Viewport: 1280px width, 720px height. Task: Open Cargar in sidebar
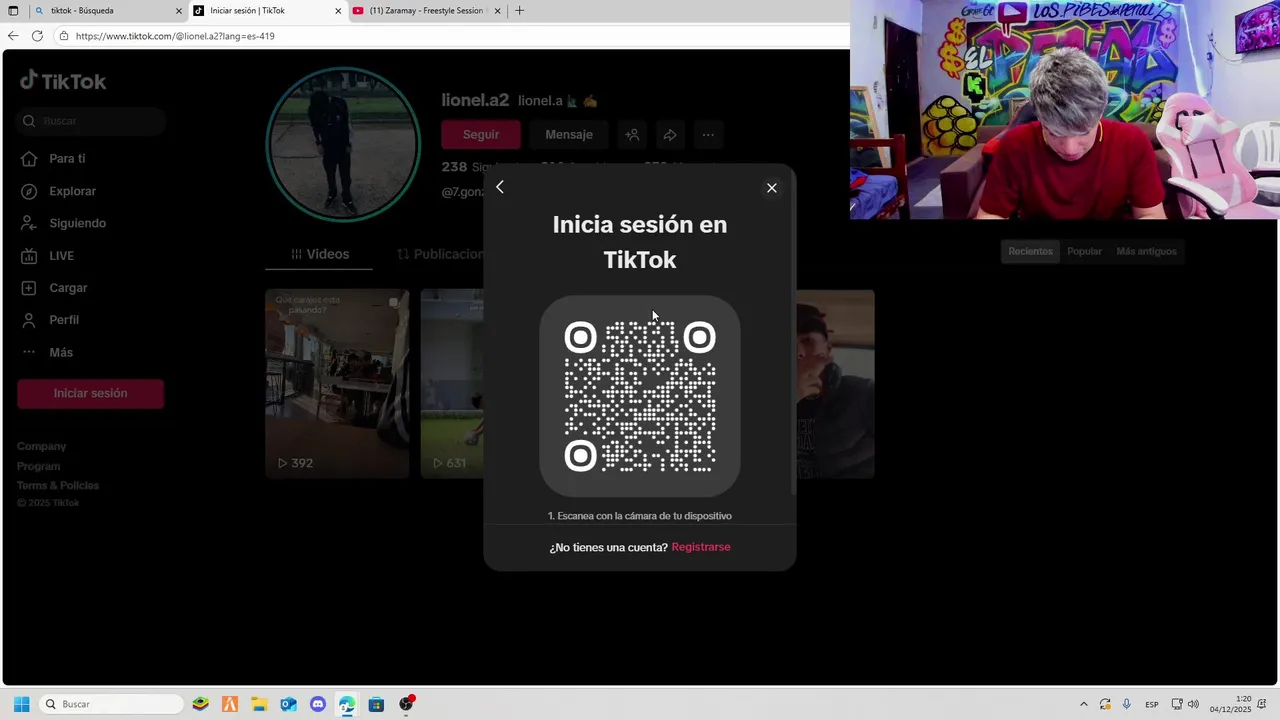68,288
